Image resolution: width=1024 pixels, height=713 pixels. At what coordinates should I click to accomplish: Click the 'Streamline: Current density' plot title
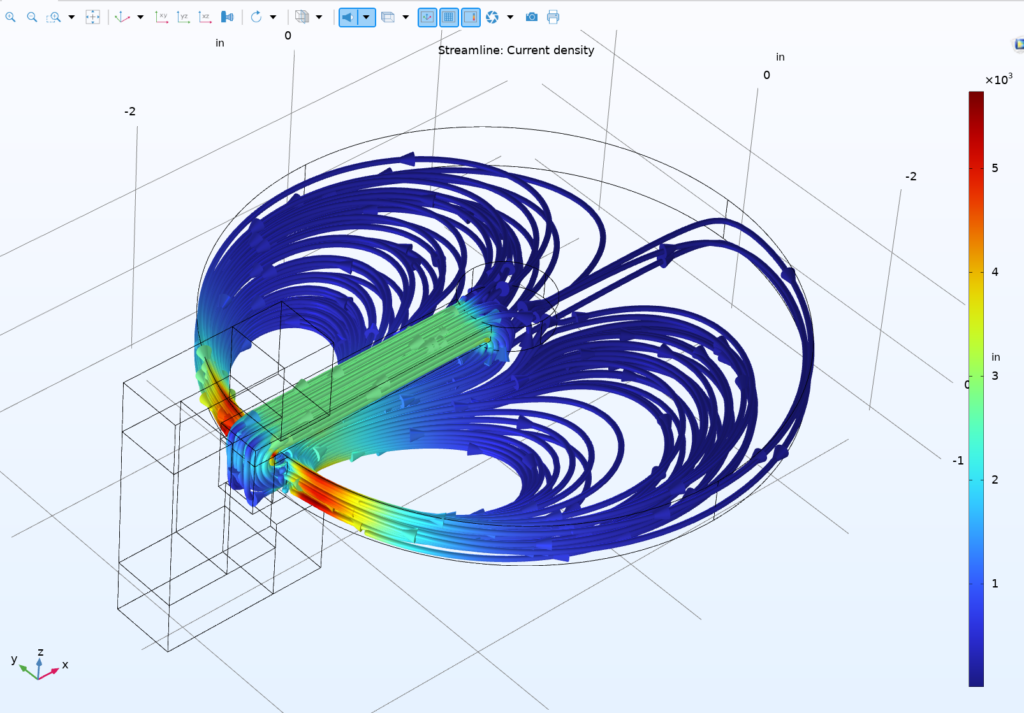[x=516, y=50]
